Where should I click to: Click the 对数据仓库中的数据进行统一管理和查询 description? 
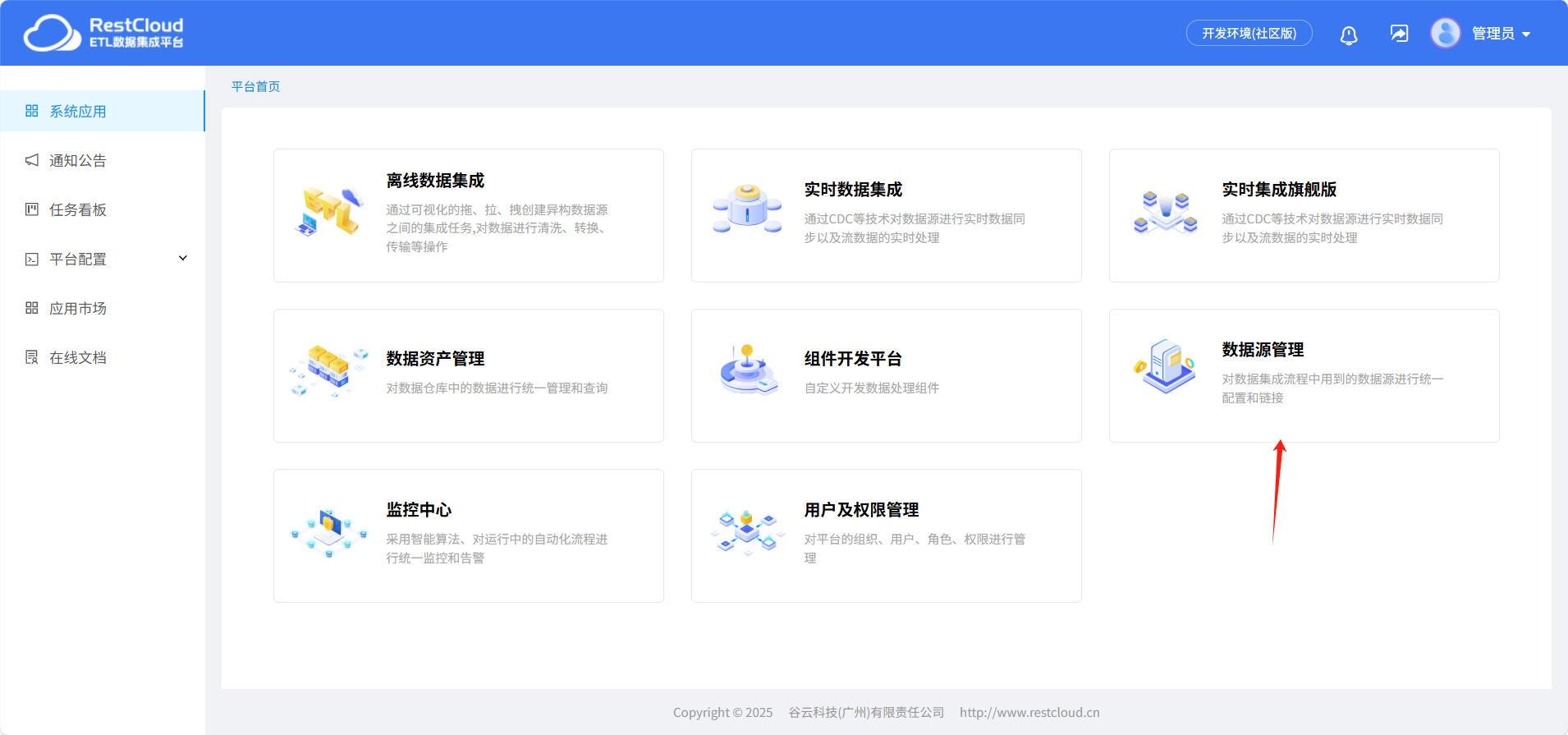tap(497, 388)
